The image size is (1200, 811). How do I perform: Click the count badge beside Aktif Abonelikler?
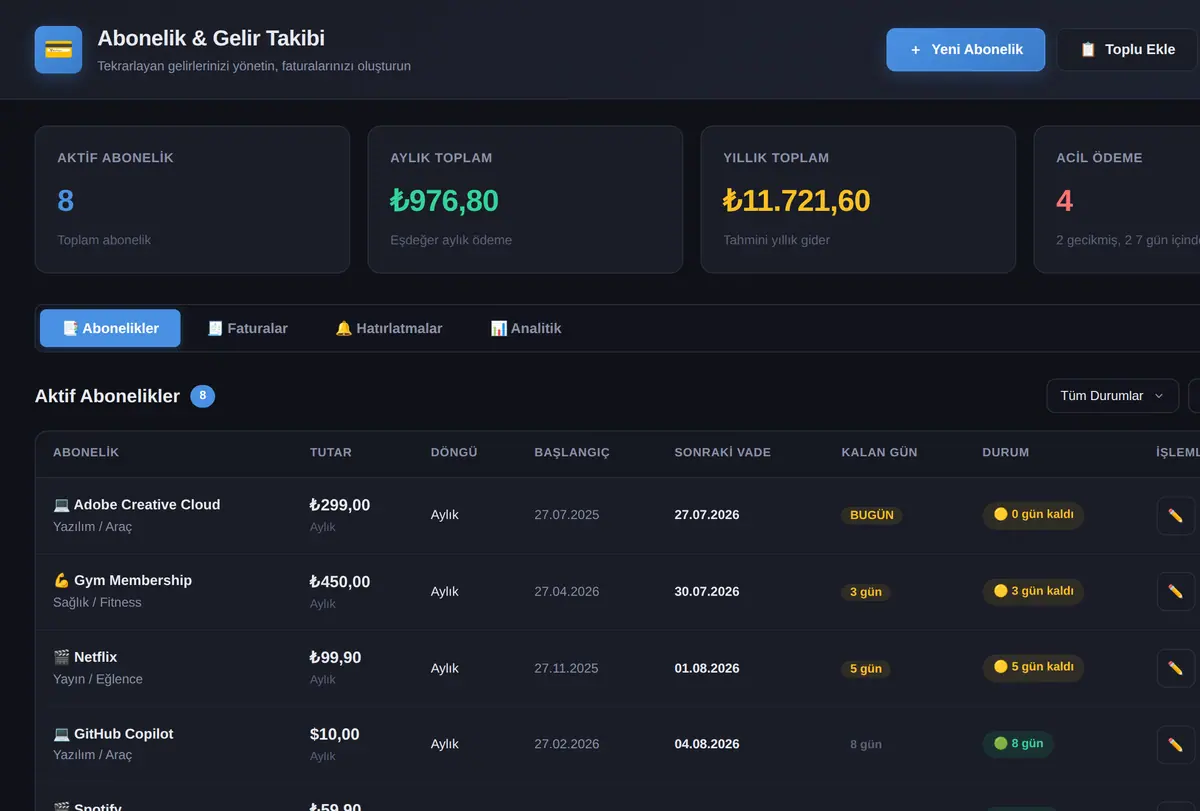point(202,396)
